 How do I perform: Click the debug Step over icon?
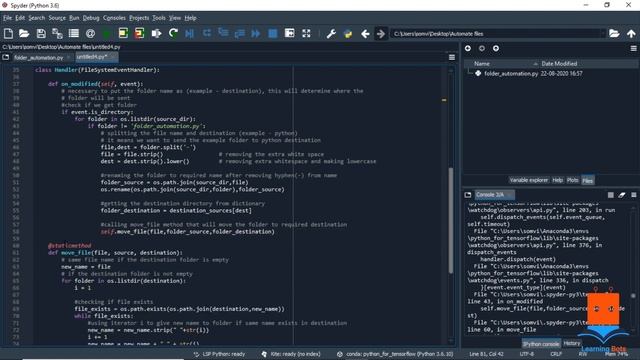pyautogui.click(x=207, y=33)
